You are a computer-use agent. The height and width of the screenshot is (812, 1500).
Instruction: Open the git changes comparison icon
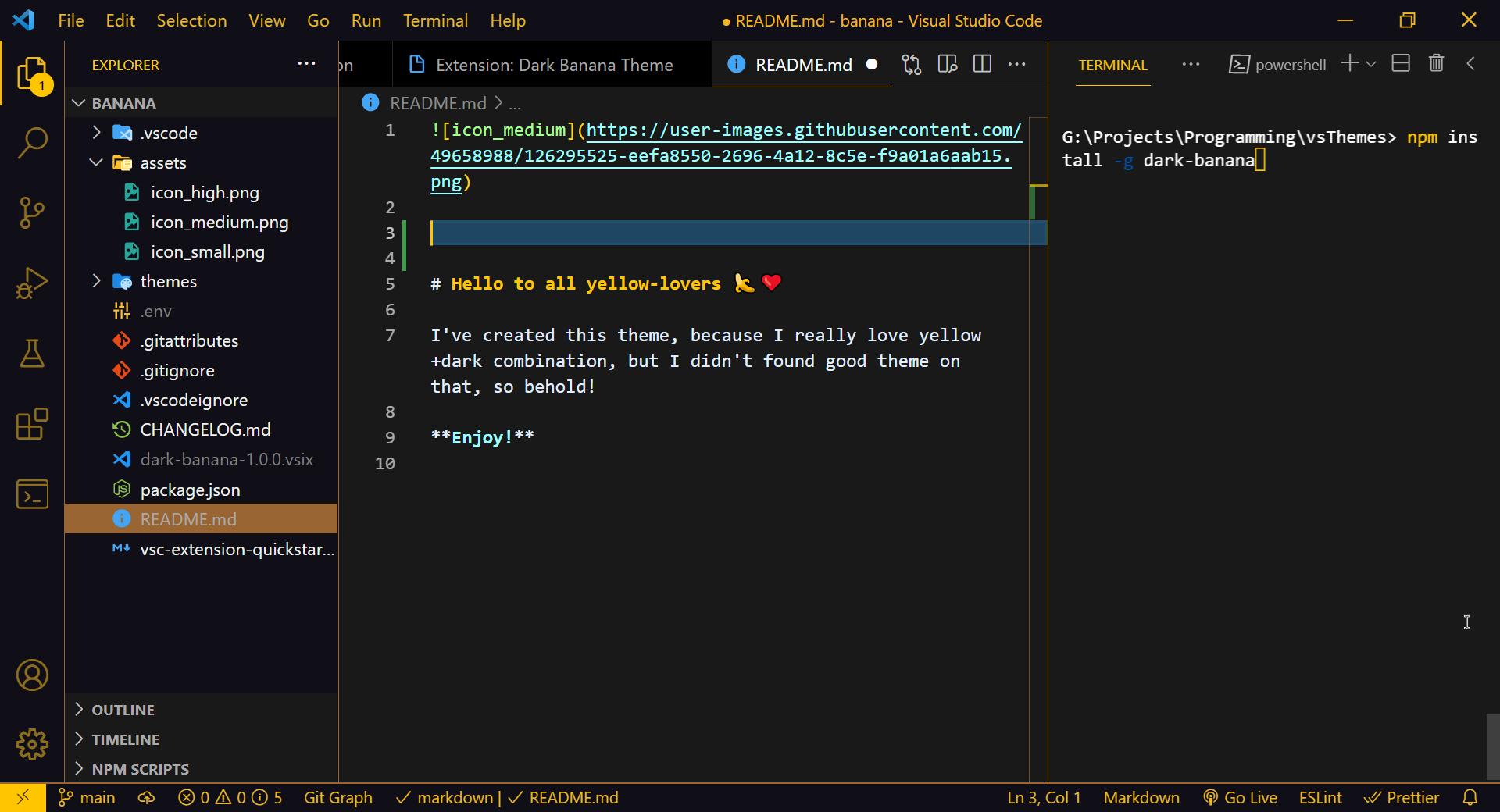(x=911, y=64)
